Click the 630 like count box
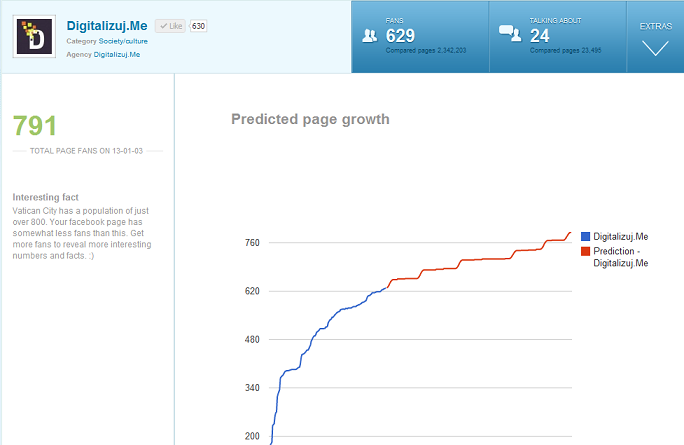Image resolution: width=684 pixels, height=445 pixels. coord(198,26)
